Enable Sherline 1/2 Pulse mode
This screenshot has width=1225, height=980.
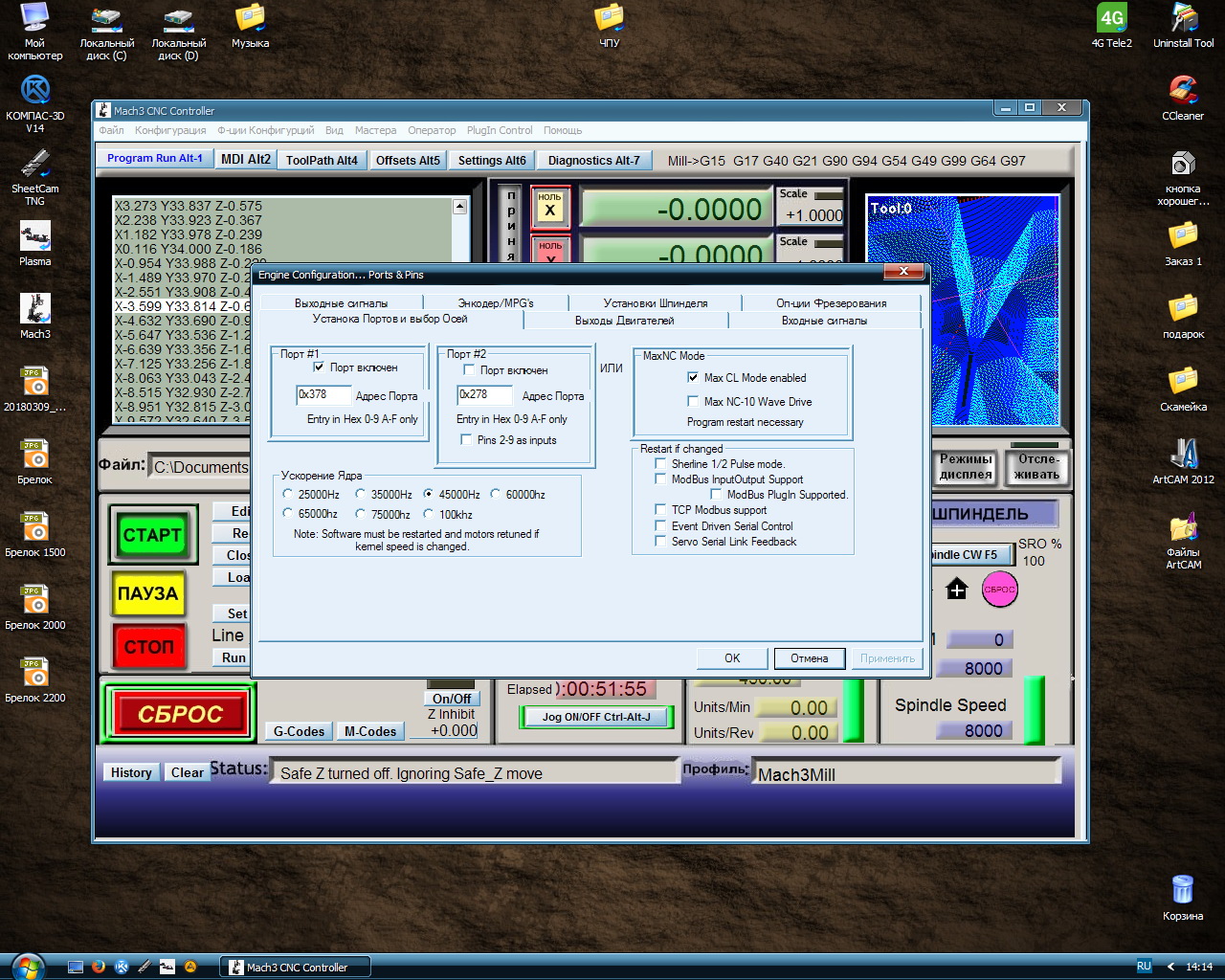coord(660,463)
